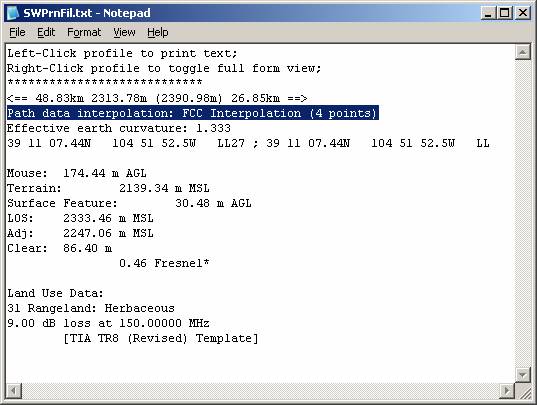Click the vertical scrollbar up arrow
This screenshot has width=537, height=405.
tap(523, 52)
